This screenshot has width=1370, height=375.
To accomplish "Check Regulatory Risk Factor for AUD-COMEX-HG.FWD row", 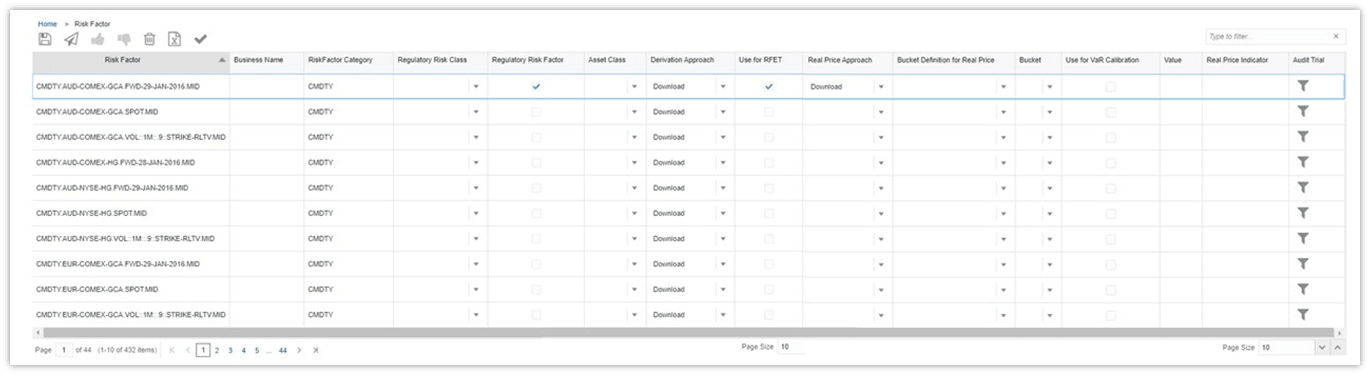I will point(536,162).
